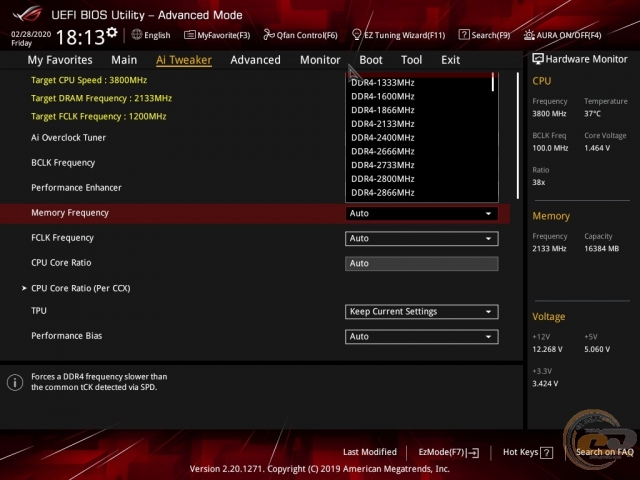This screenshot has width=640, height=480.
Task: Expand CPU Core Ratio (Per CCX)
Action: pyautogui.click(x=80, y=288)
